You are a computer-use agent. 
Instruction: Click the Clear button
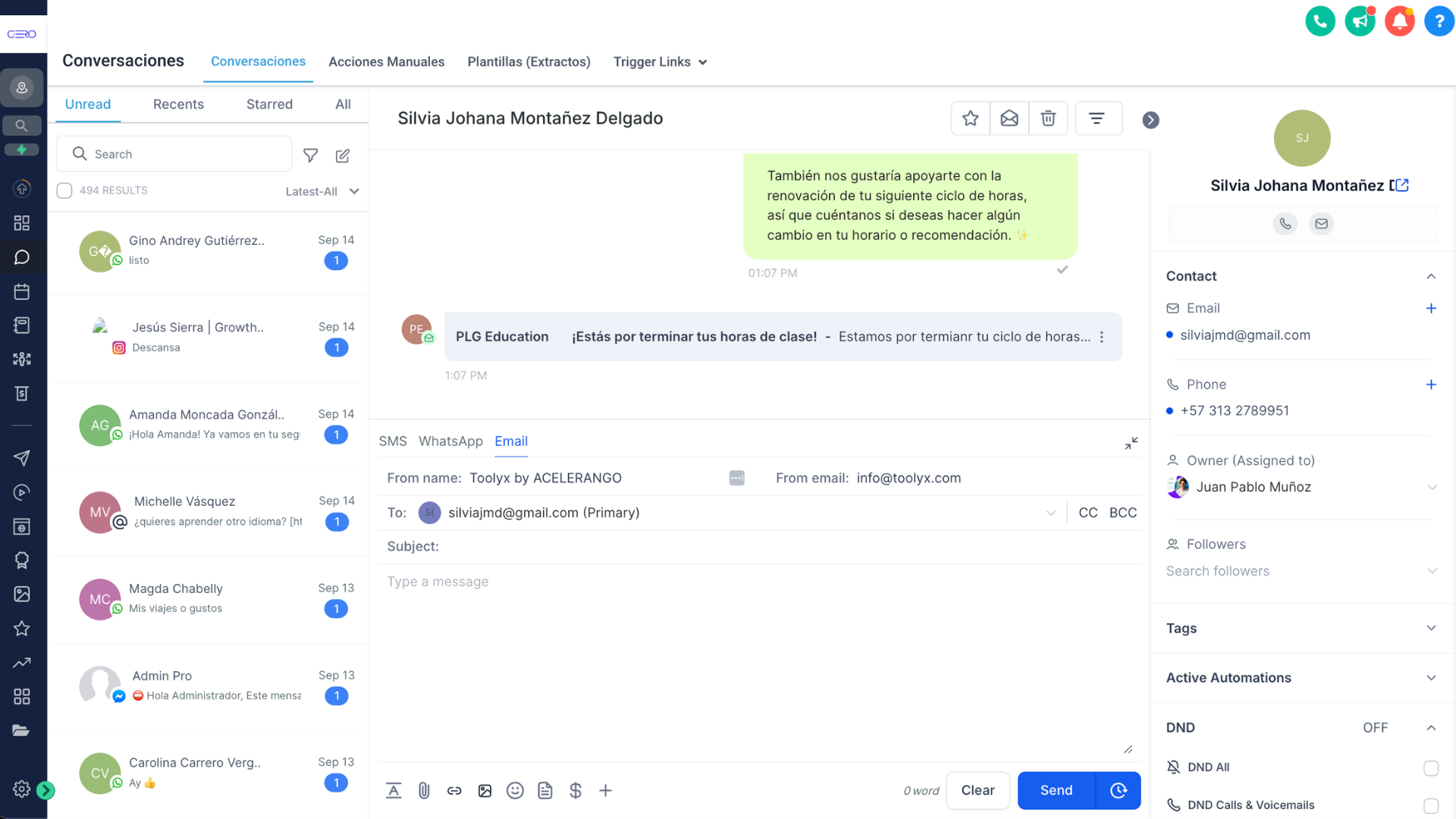click(977, 790)
